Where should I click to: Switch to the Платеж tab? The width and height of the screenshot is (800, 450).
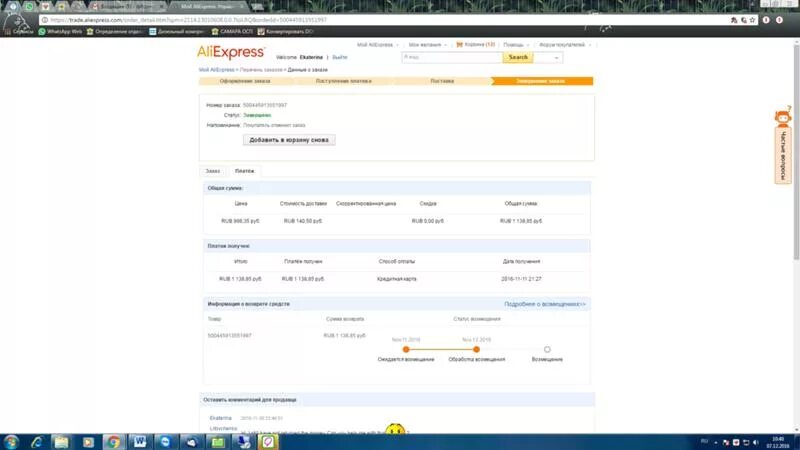(x=244, y=171)
